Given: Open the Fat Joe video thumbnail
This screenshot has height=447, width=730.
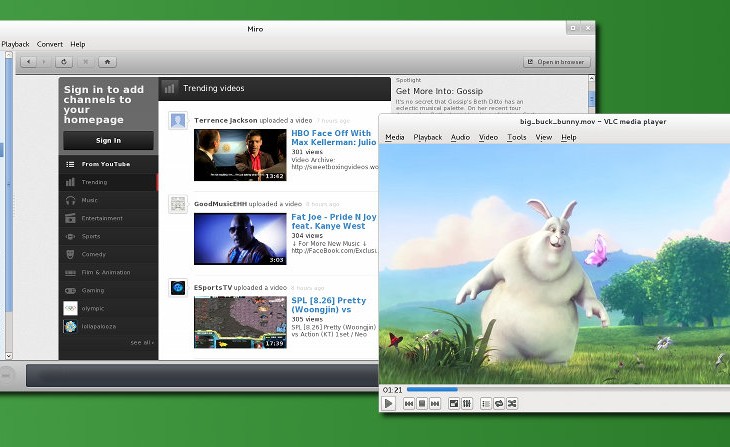Looking at the screenshot, I should click(240, 239).
